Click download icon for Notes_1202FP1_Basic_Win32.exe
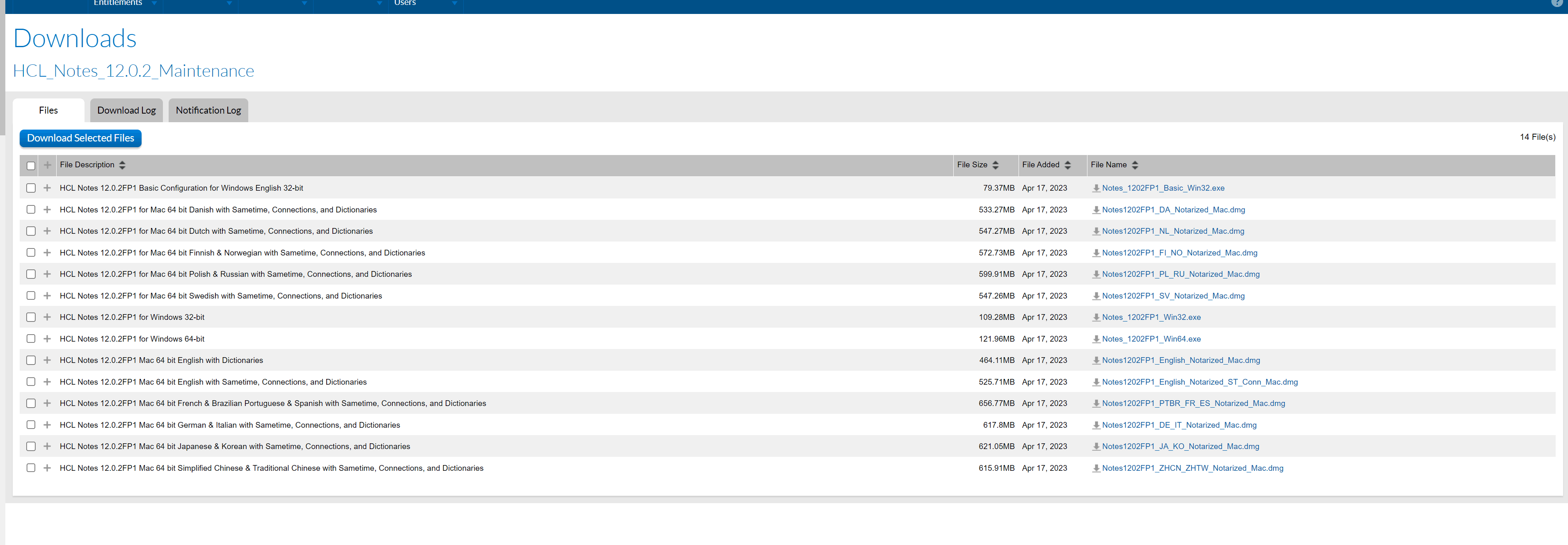This screenshot has height=545, width=1568. point(1096,189)
